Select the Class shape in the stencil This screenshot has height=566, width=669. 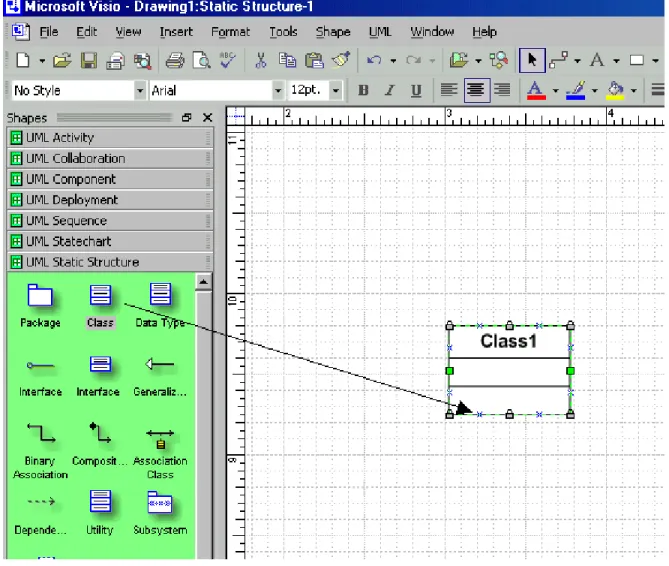(100, 305)
